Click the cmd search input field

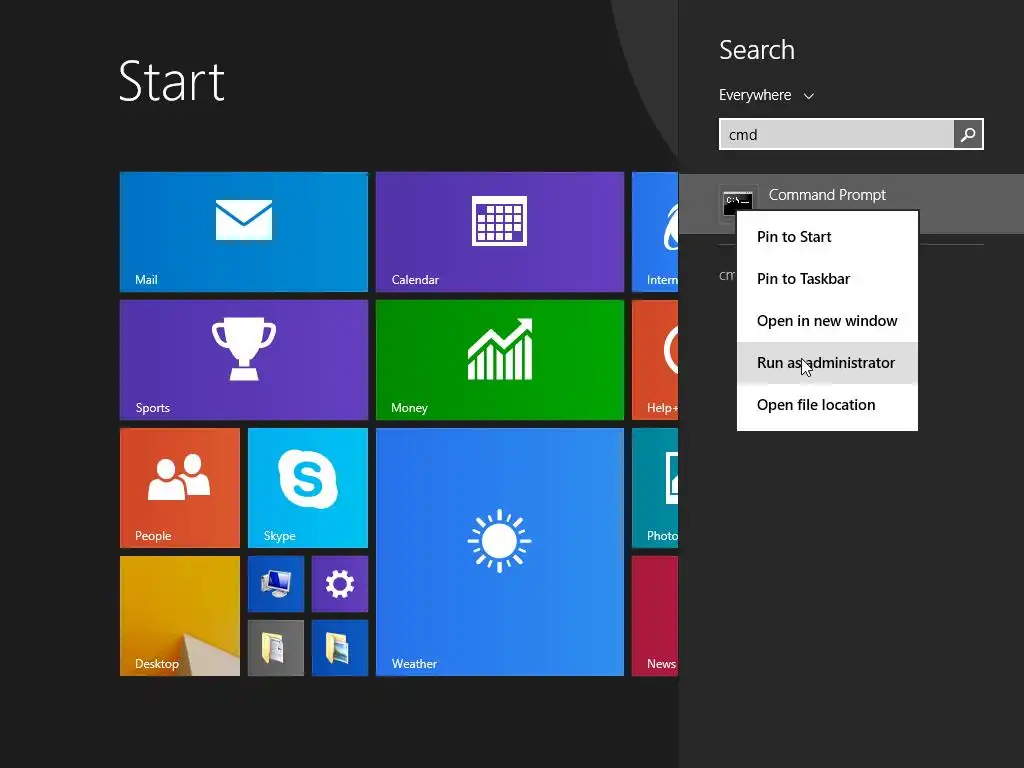(836, 134)
